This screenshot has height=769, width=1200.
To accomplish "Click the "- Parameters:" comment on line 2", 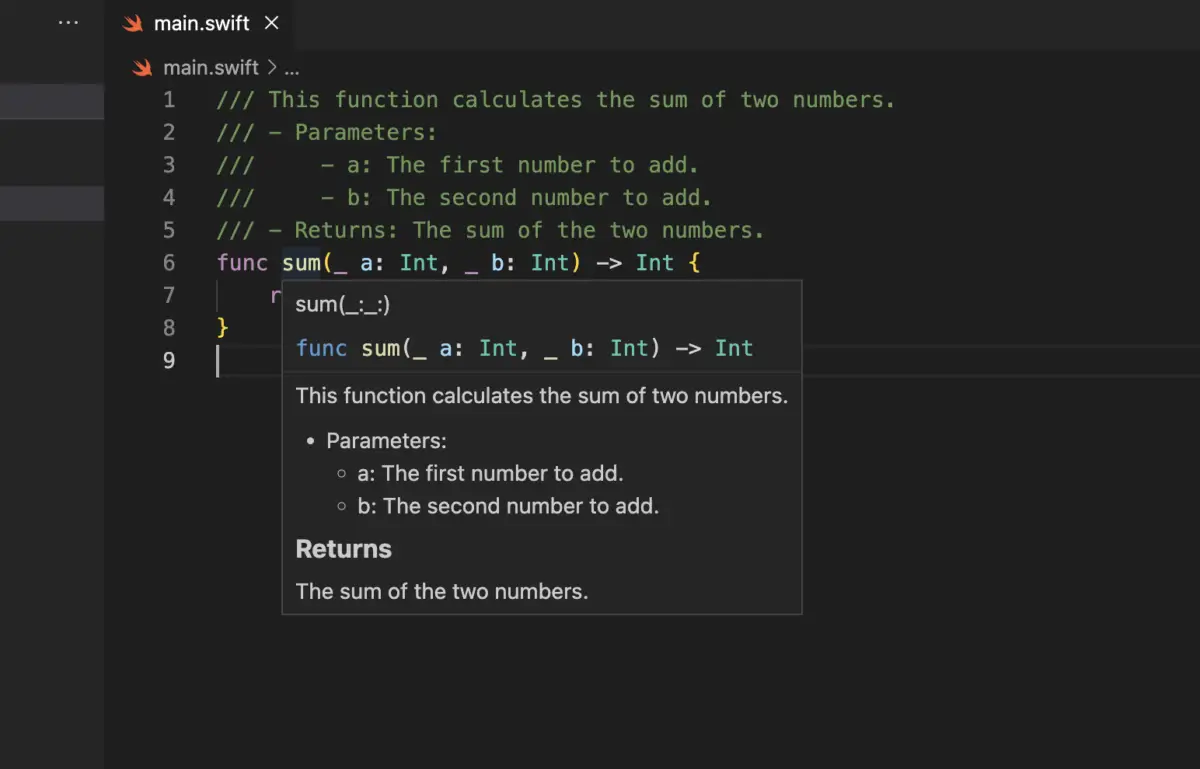I will pyautogui.click(x=353, y=132).
